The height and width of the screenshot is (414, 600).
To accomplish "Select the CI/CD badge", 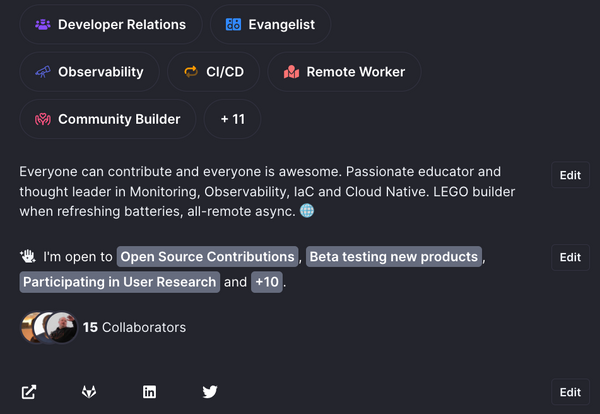I will point(214,72).
